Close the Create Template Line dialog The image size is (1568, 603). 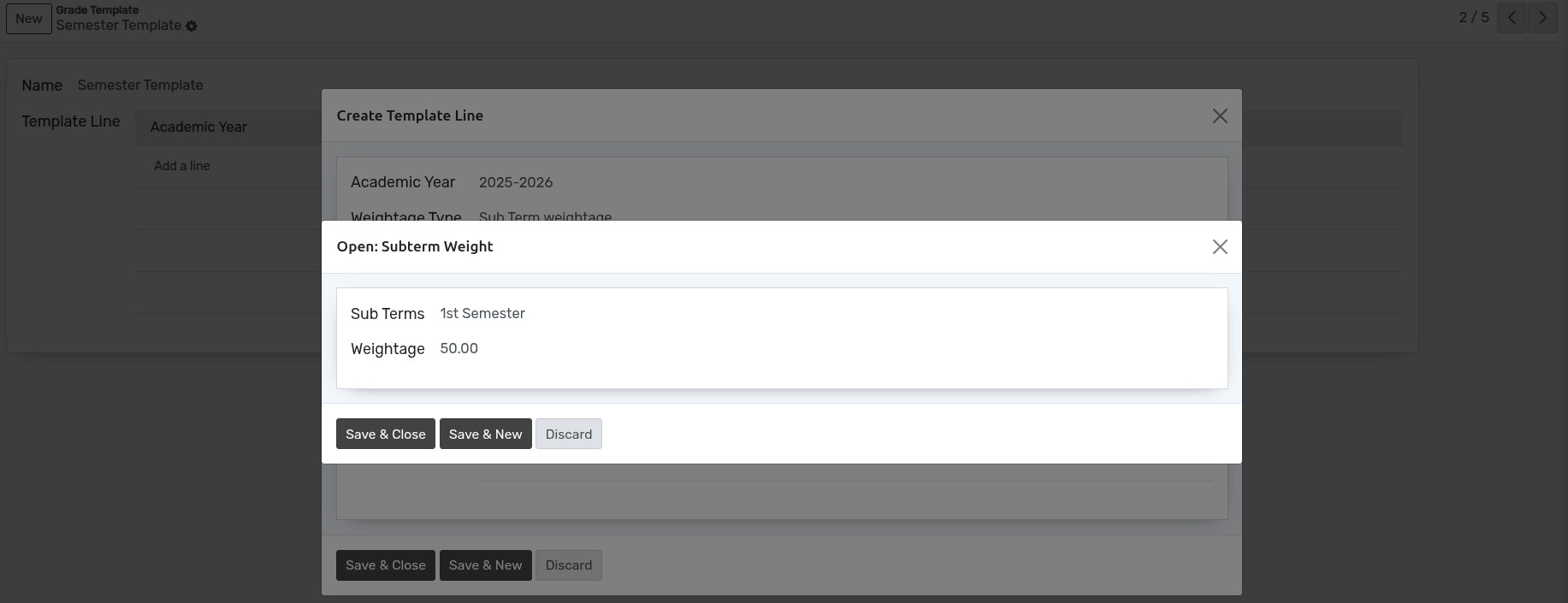[1220, 116]
